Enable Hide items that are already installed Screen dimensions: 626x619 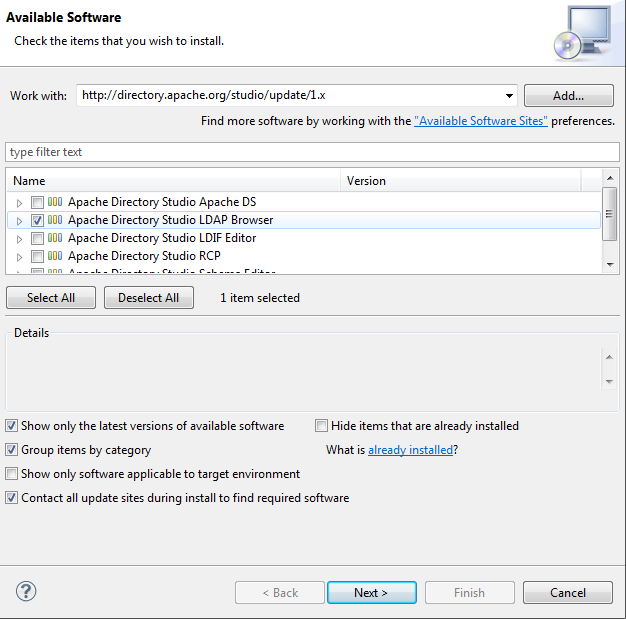322,426
